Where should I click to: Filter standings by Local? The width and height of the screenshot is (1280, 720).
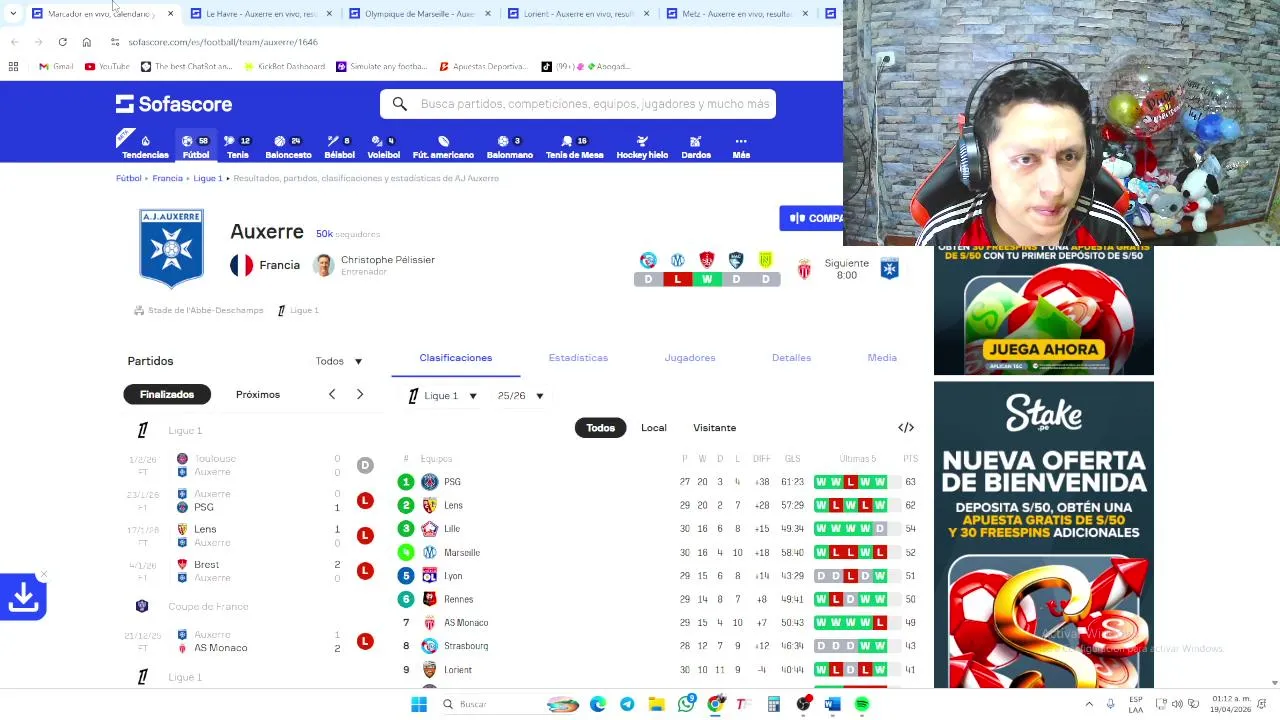point(654,428)
